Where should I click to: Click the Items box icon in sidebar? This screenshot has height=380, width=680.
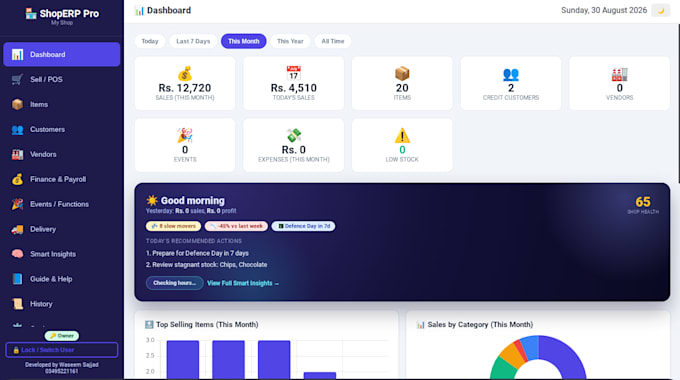coord(17,105)
